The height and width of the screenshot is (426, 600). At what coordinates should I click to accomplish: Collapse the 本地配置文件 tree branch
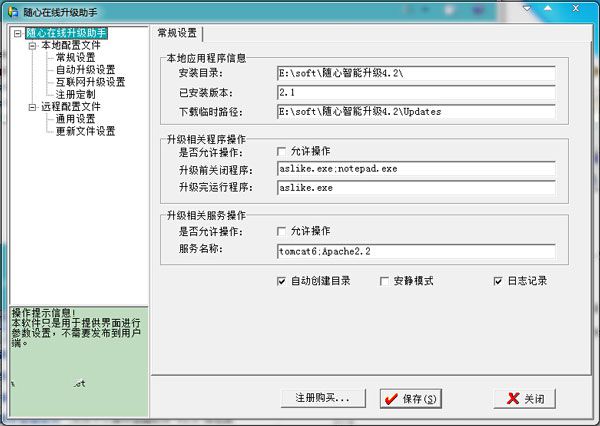pyautogui.click(x=33, y=45)
